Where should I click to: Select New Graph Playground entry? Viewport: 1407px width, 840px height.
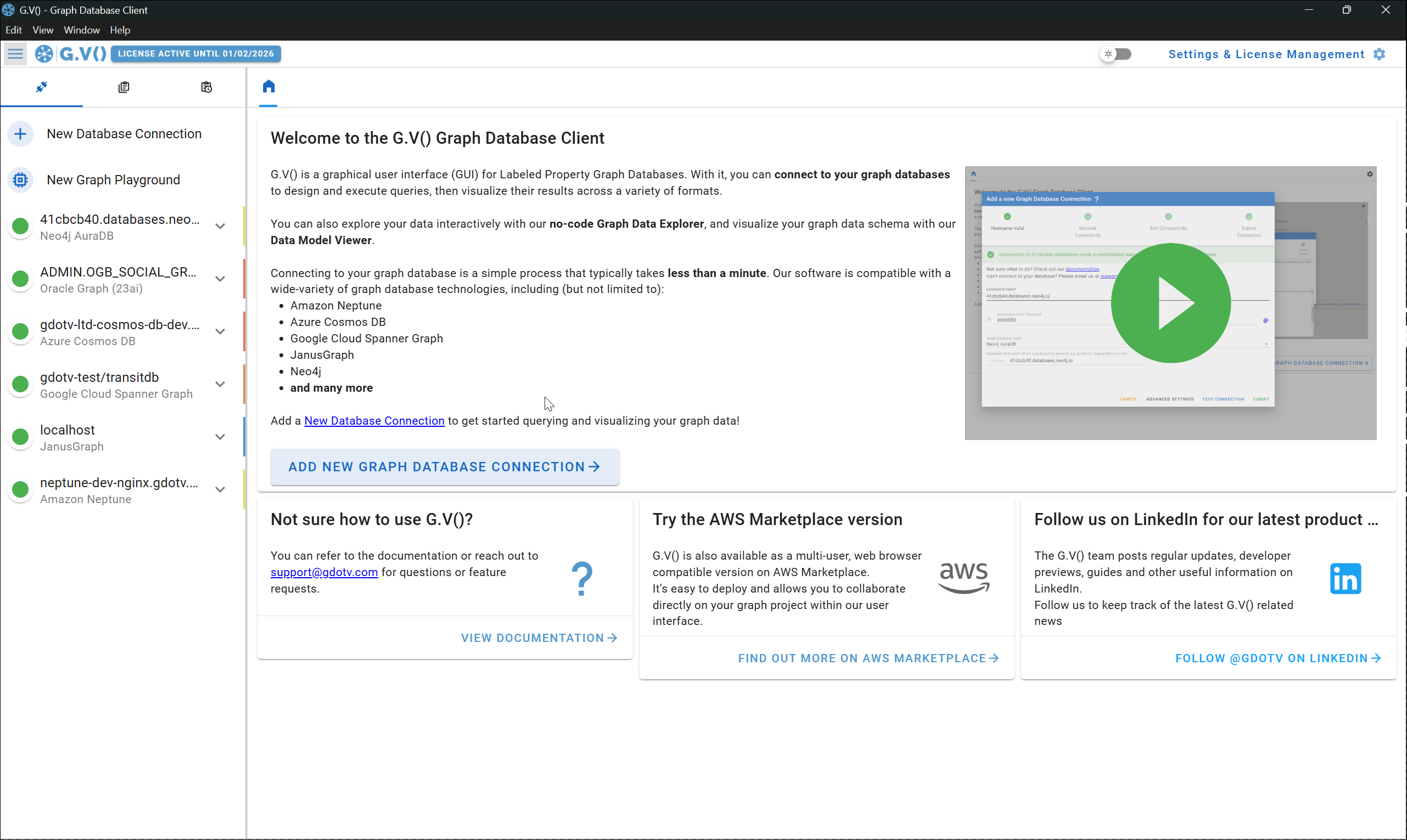tap(123, 180)
